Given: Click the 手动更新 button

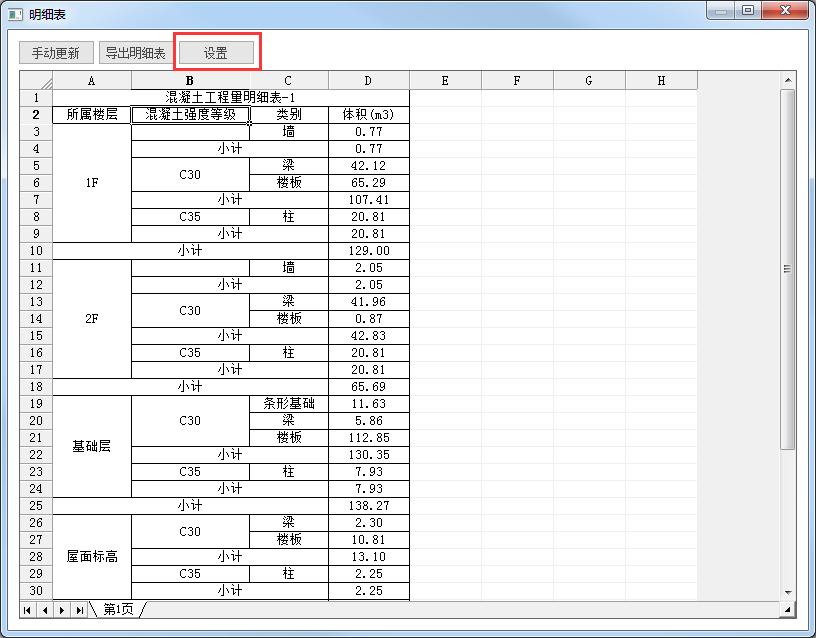Looking at the screenshot, I should tap(56, 53).
